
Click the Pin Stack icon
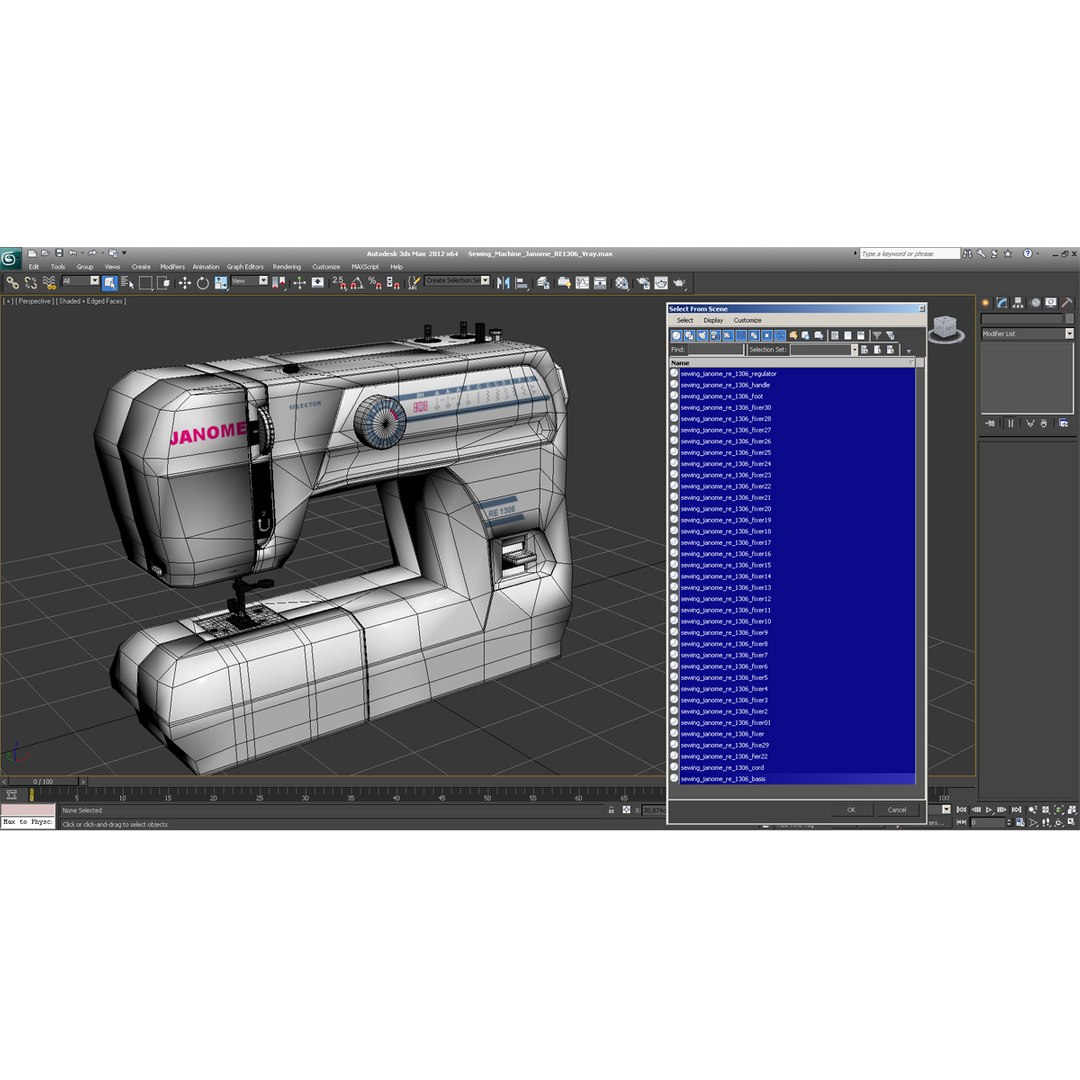pos(990,424)
